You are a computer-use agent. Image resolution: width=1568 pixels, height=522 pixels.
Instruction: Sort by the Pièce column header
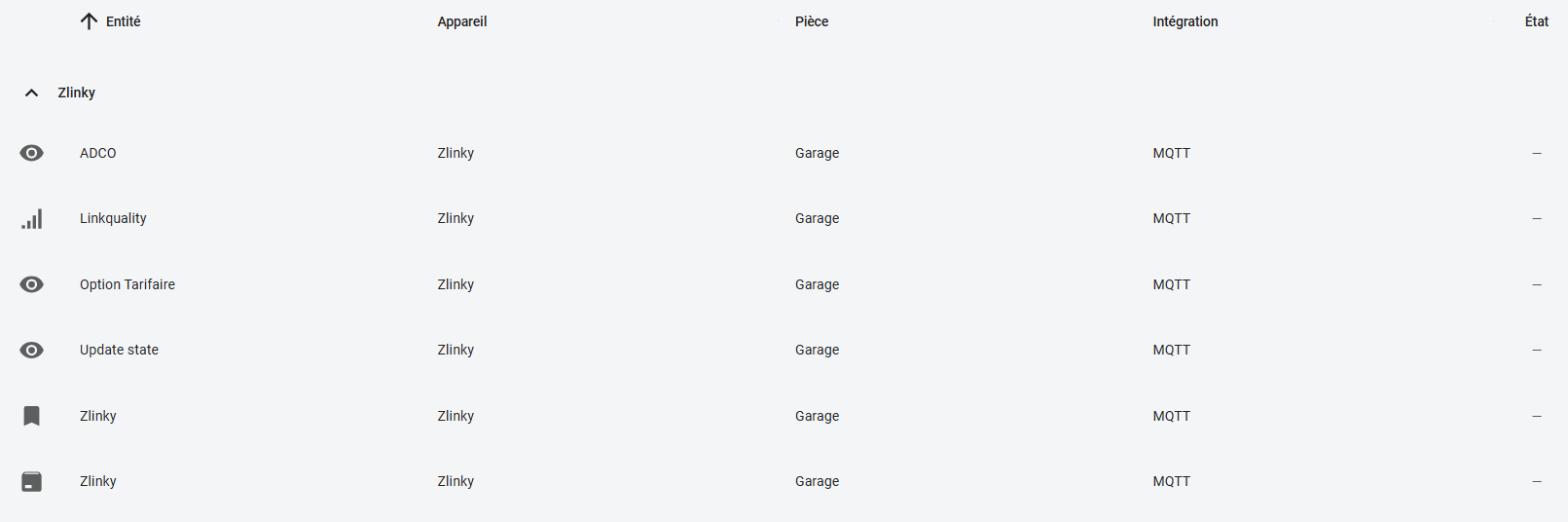[x=812, y=21]
